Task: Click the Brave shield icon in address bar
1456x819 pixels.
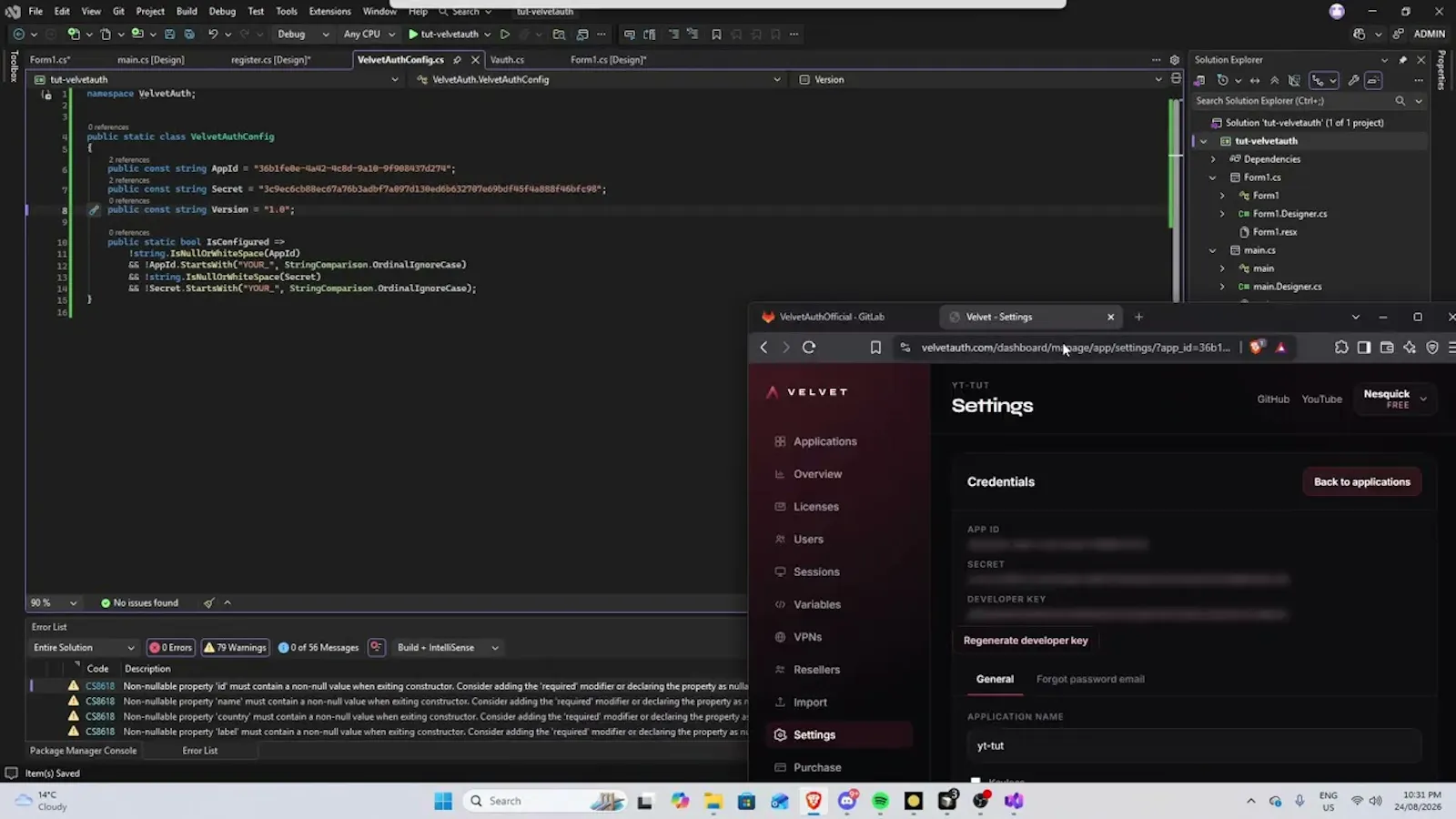Action: point(1257,347)
